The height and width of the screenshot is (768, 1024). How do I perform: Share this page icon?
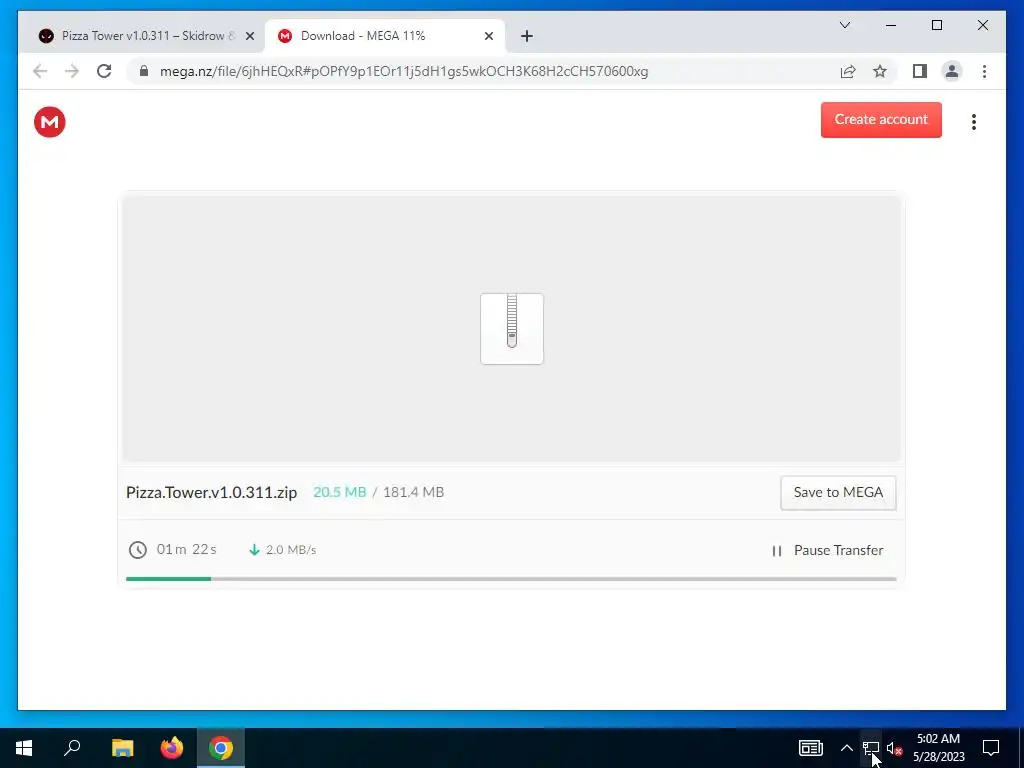coord(848,72)
